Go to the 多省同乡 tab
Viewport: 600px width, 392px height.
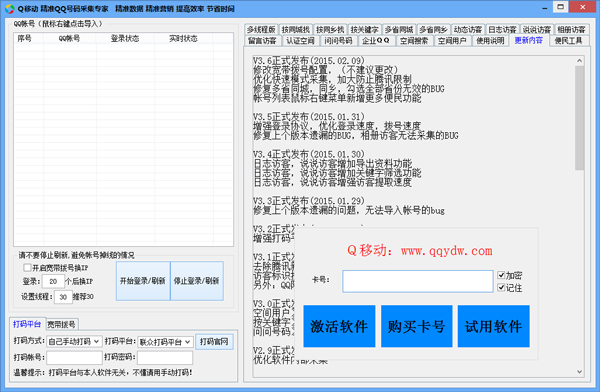(x=433, y=29)
